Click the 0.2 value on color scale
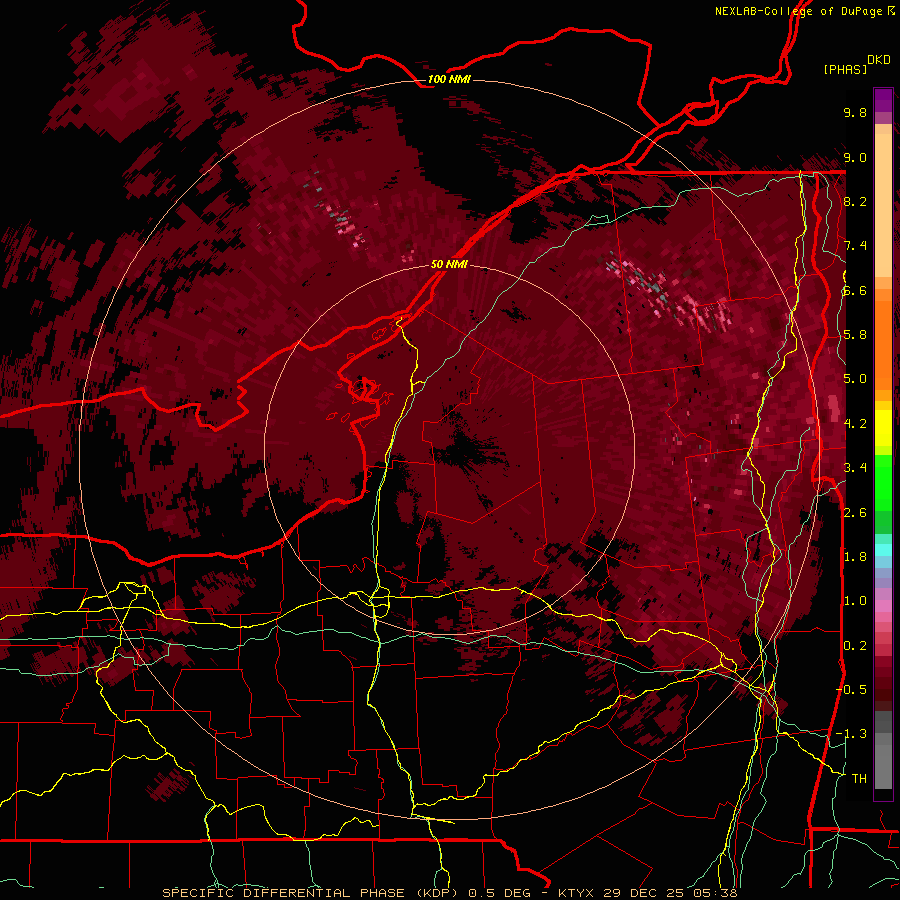This screenshot has height=900, width=900. pos(855,646)
